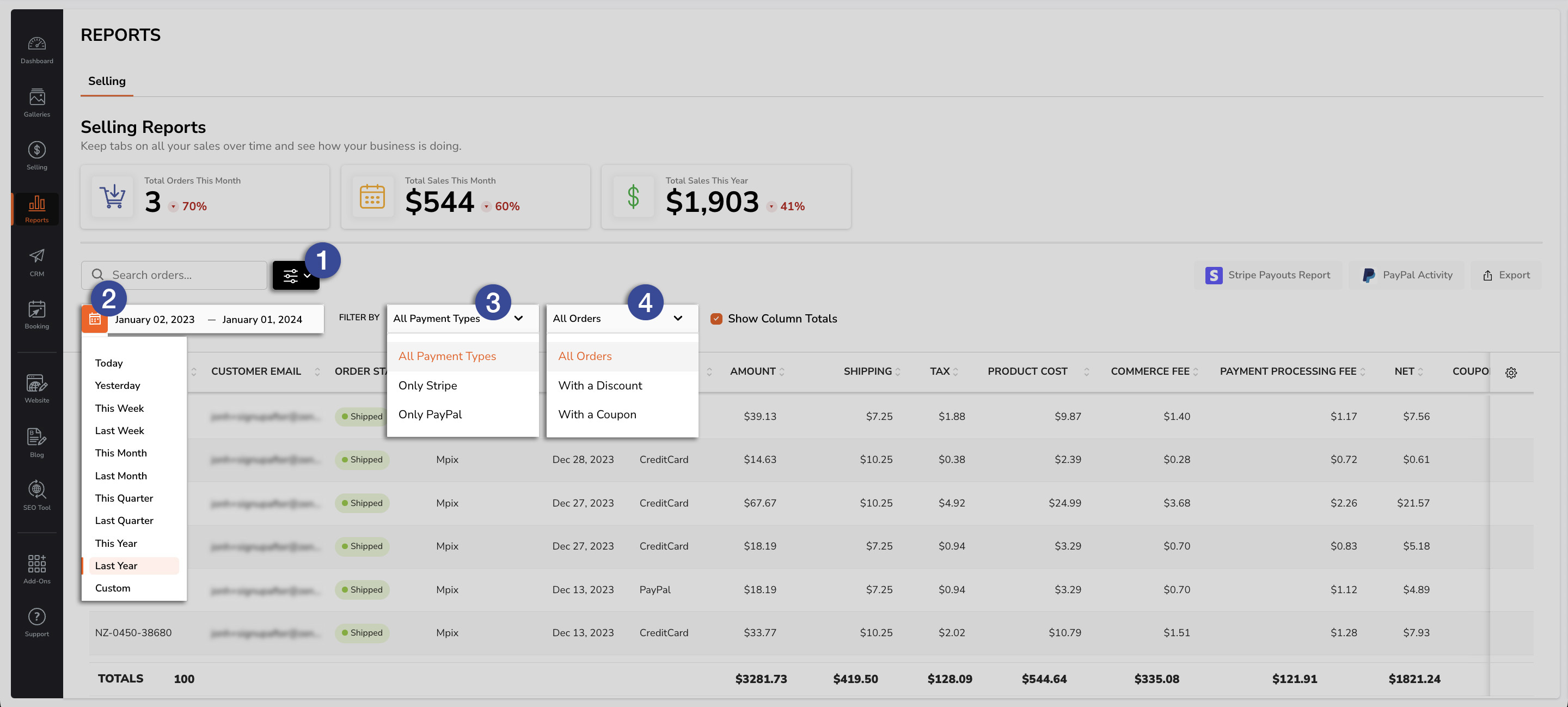Open Stripe Payouts Report
The width and height of the screenshot is (1568, 707).
[1267, 275]
